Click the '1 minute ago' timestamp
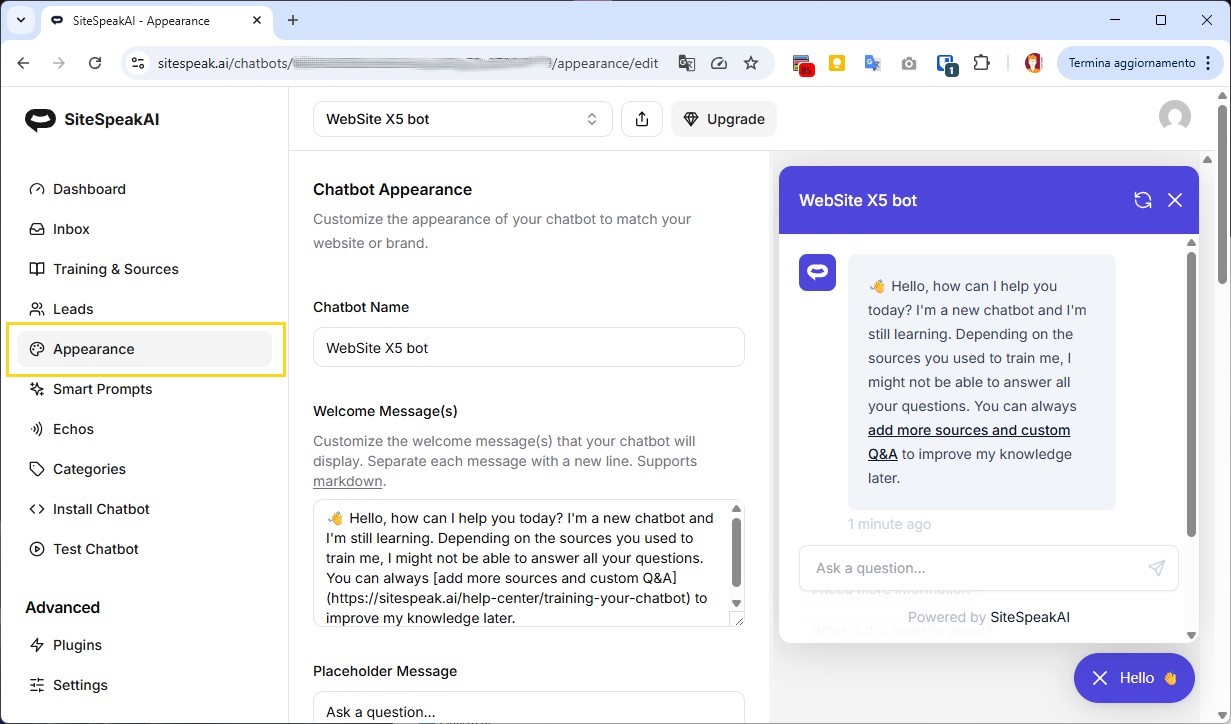This screenshot has width=1231, height=724. coord(889,524)
